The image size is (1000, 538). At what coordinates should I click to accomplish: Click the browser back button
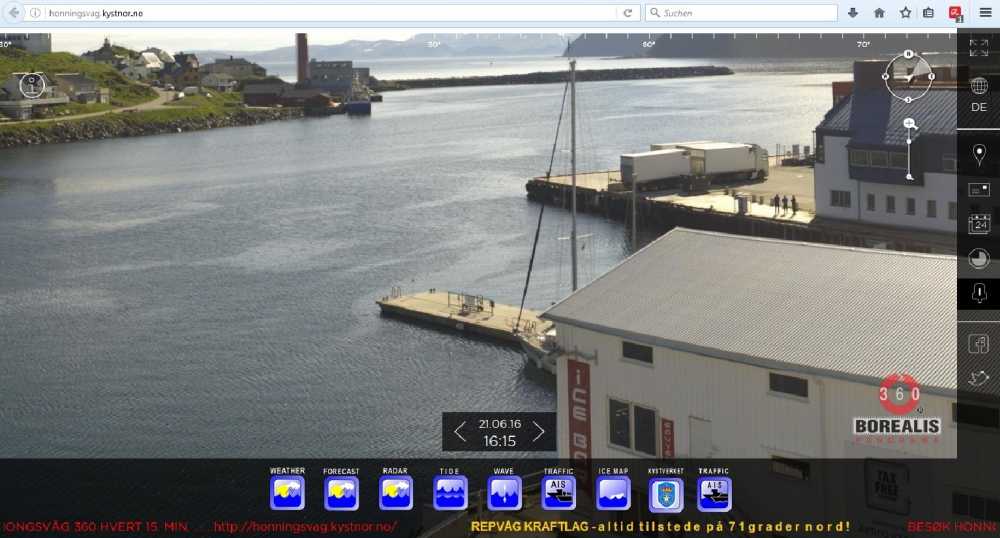13,13
